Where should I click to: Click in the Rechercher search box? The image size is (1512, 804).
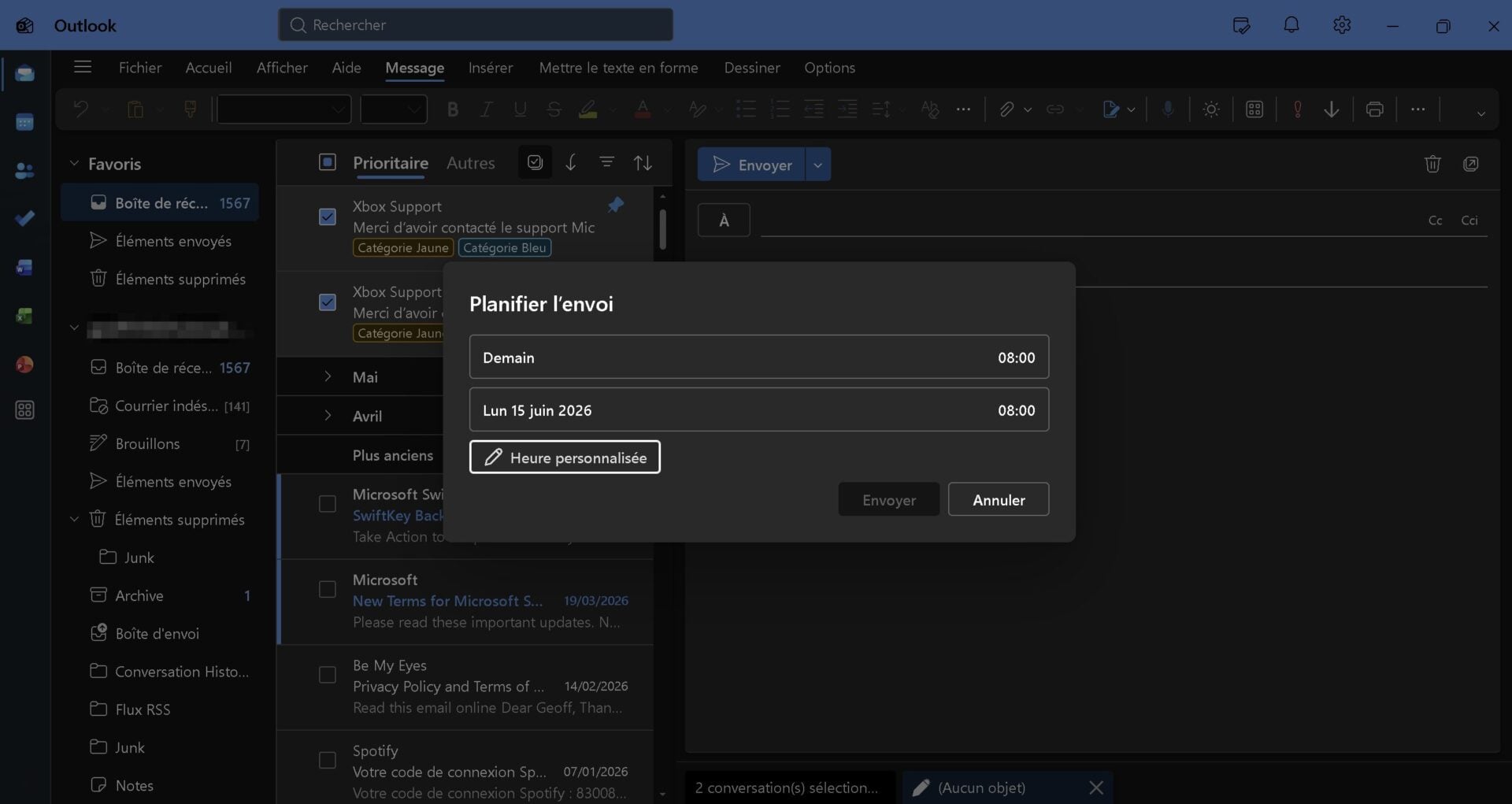click(476, 24)
